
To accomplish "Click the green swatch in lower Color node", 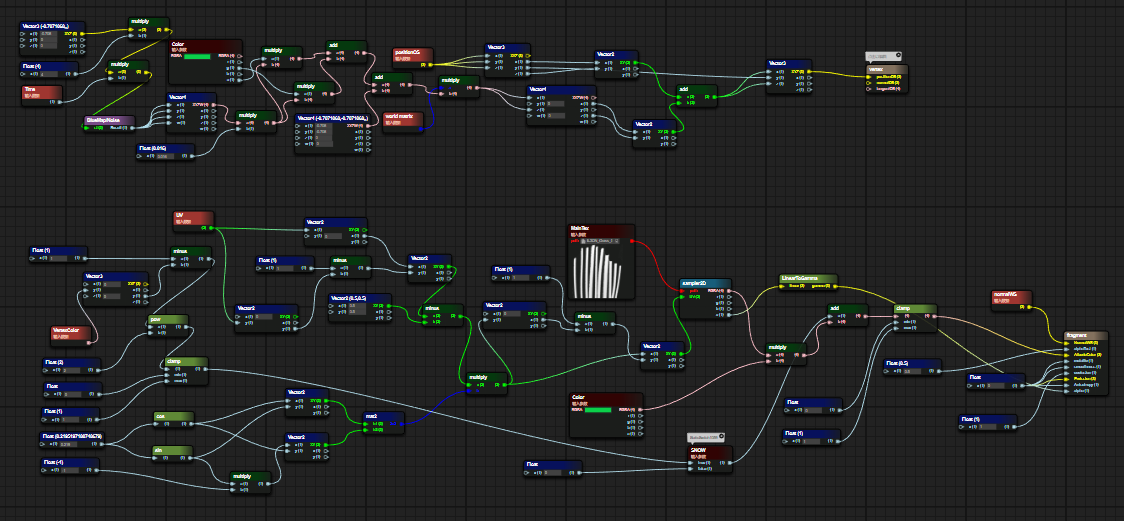I will 597,409.
